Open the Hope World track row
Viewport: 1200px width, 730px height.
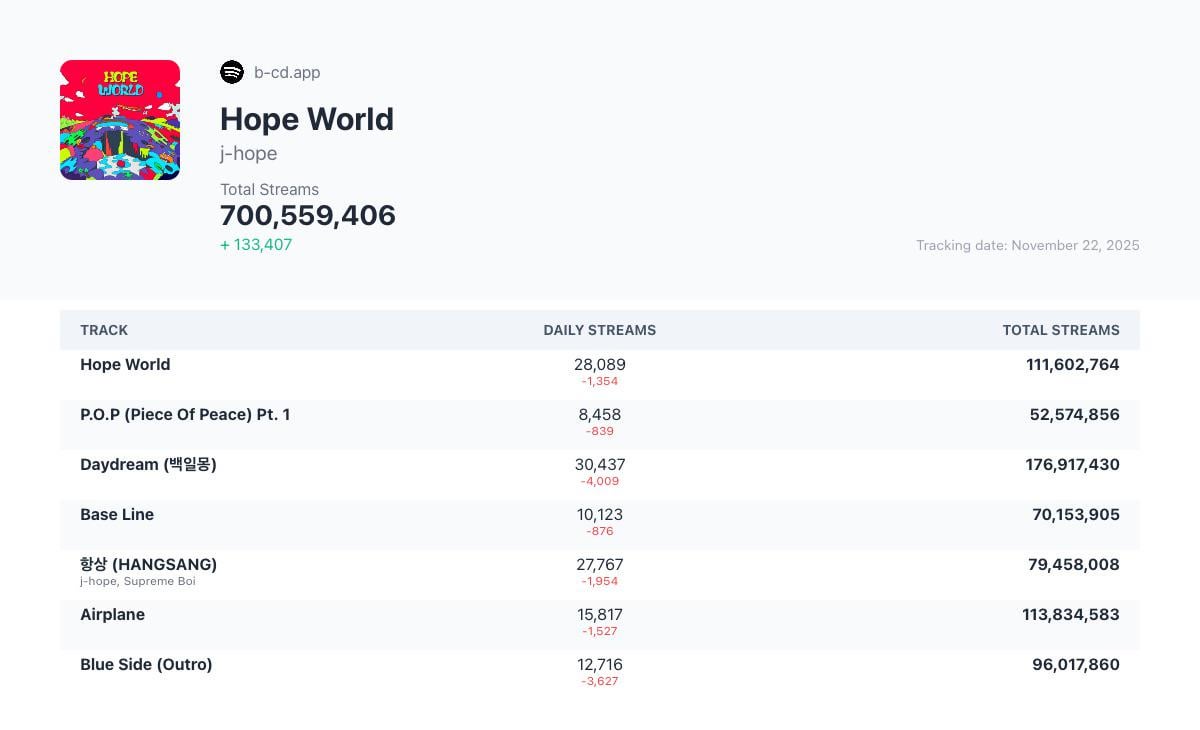coord(125,365)
